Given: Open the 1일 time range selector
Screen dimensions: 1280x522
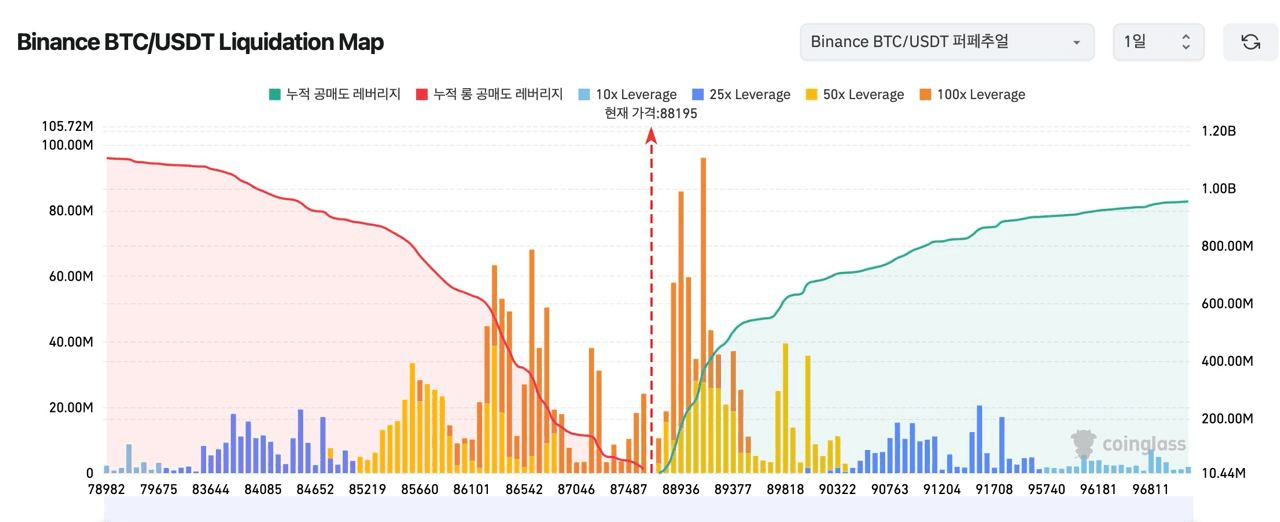Looking at the screenshot, I should [1157, 42].
